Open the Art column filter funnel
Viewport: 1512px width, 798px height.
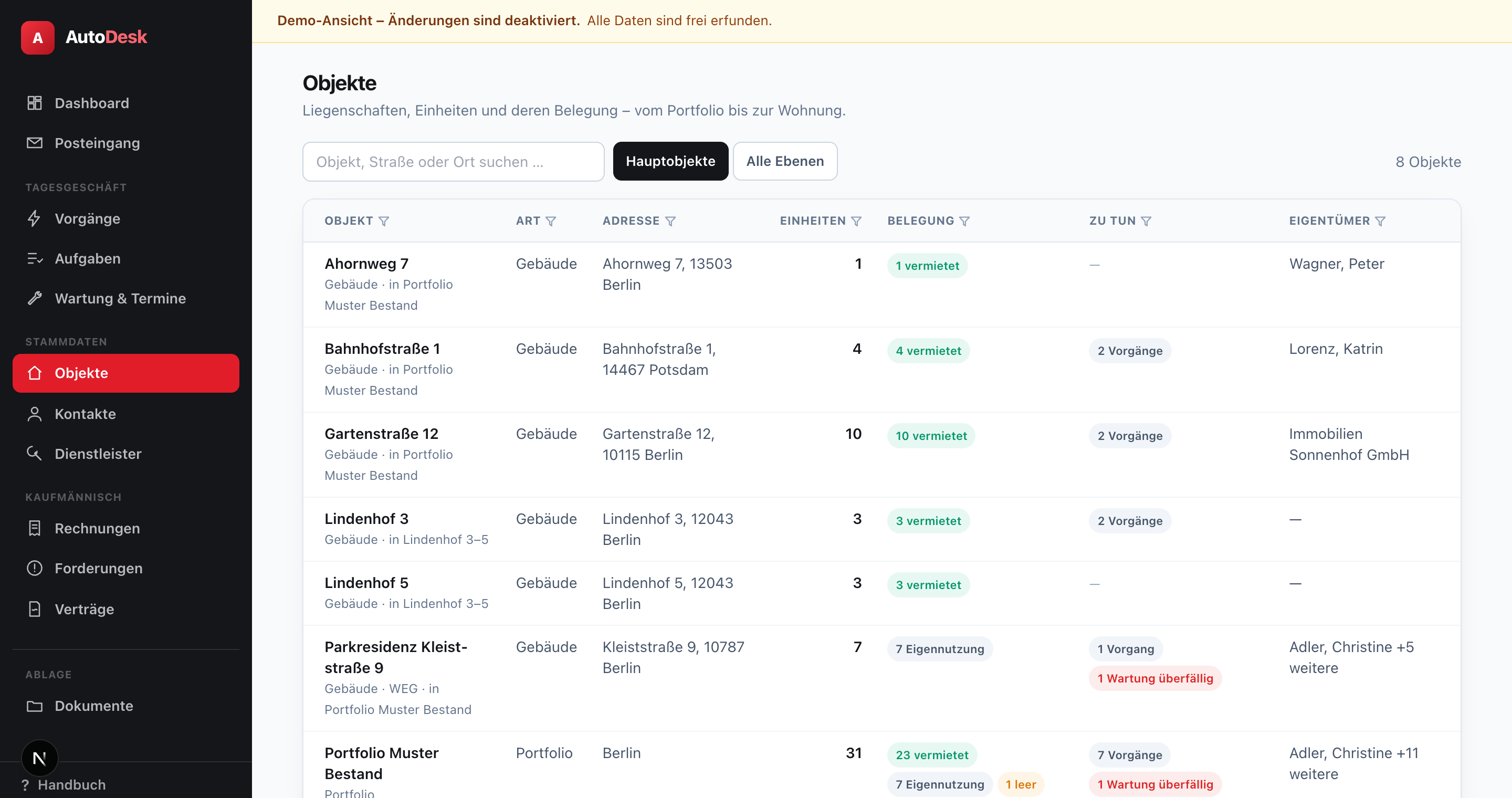click(x=551, y=221)
